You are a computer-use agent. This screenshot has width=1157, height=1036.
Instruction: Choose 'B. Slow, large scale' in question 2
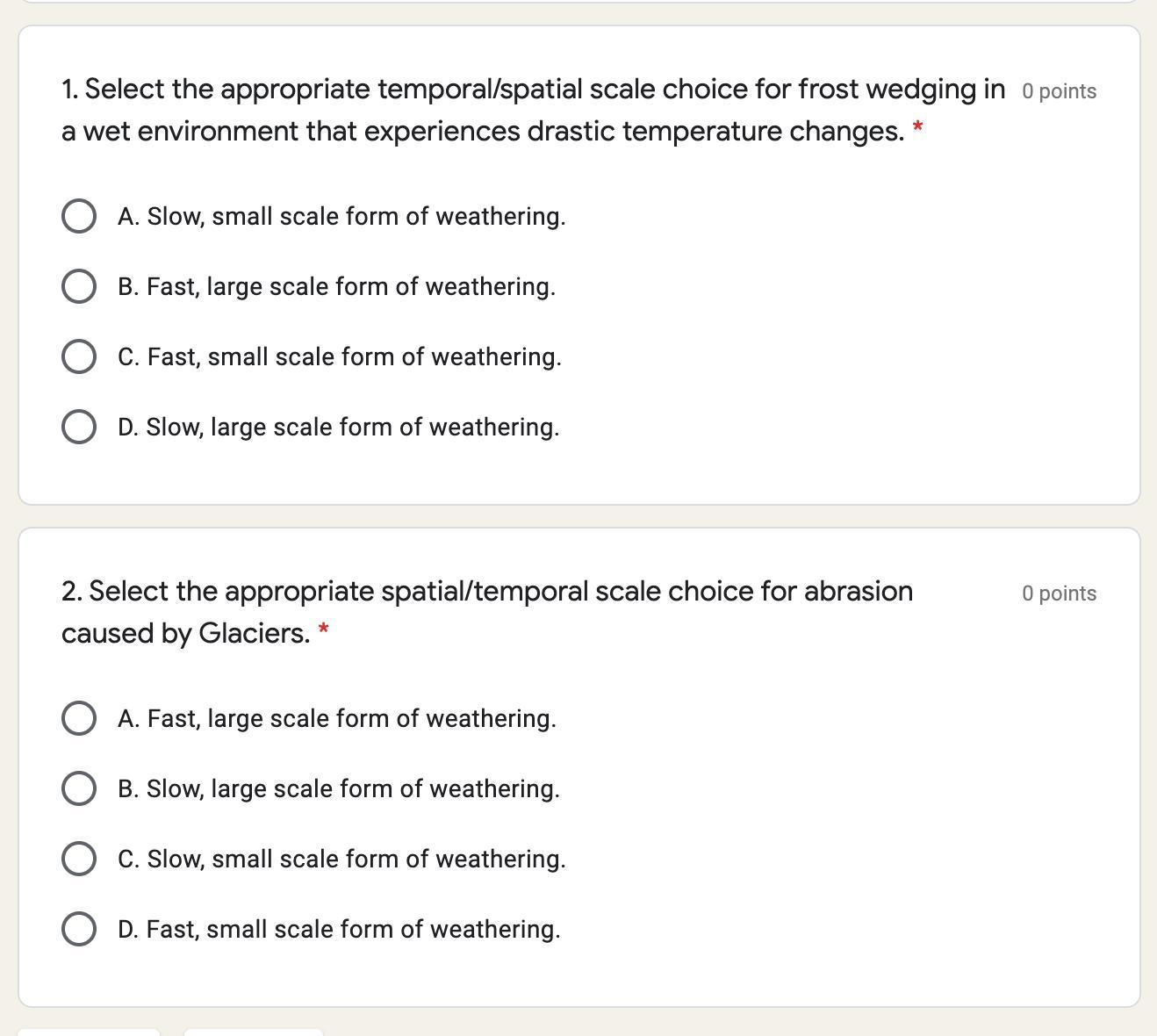[x=79, y=788]
